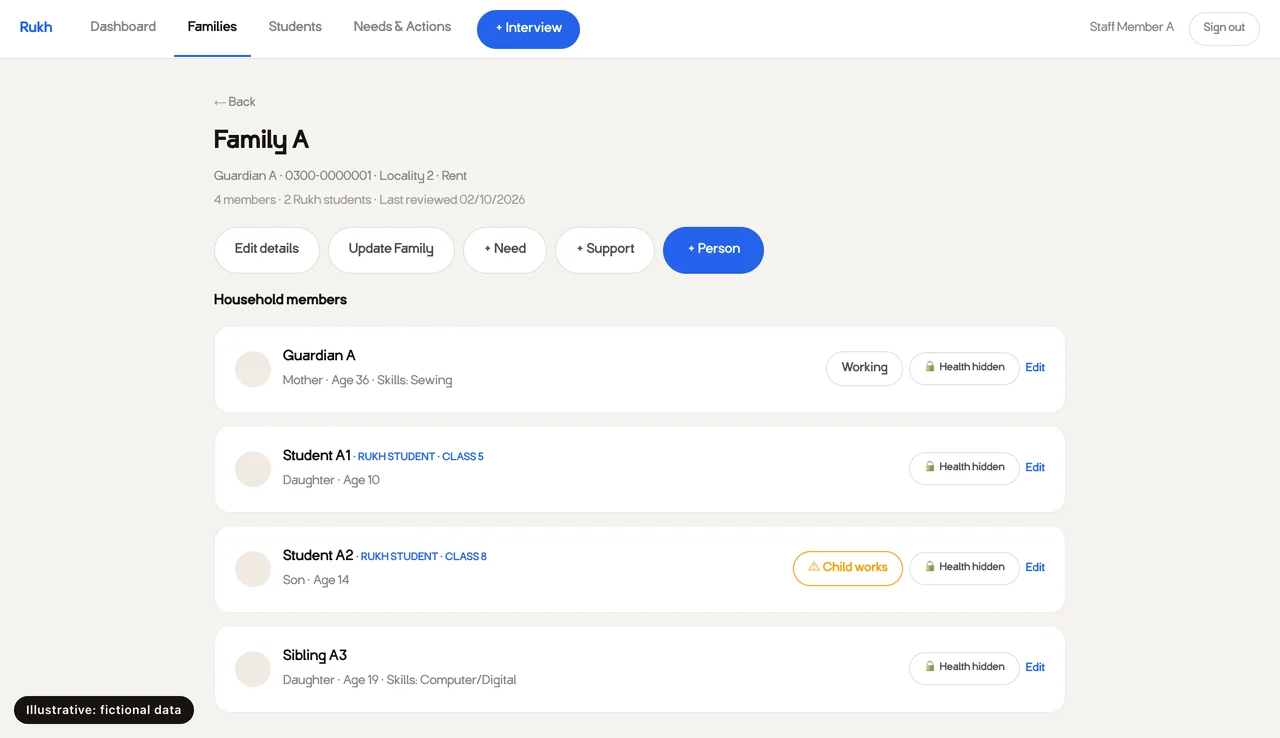The image size is (1280, 738).
Task: Click Guardian A's avatar circle
Action: [253, 369]
